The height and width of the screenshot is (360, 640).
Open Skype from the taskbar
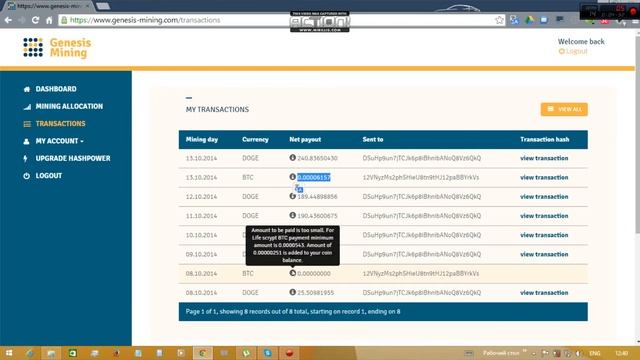point(267,353)
